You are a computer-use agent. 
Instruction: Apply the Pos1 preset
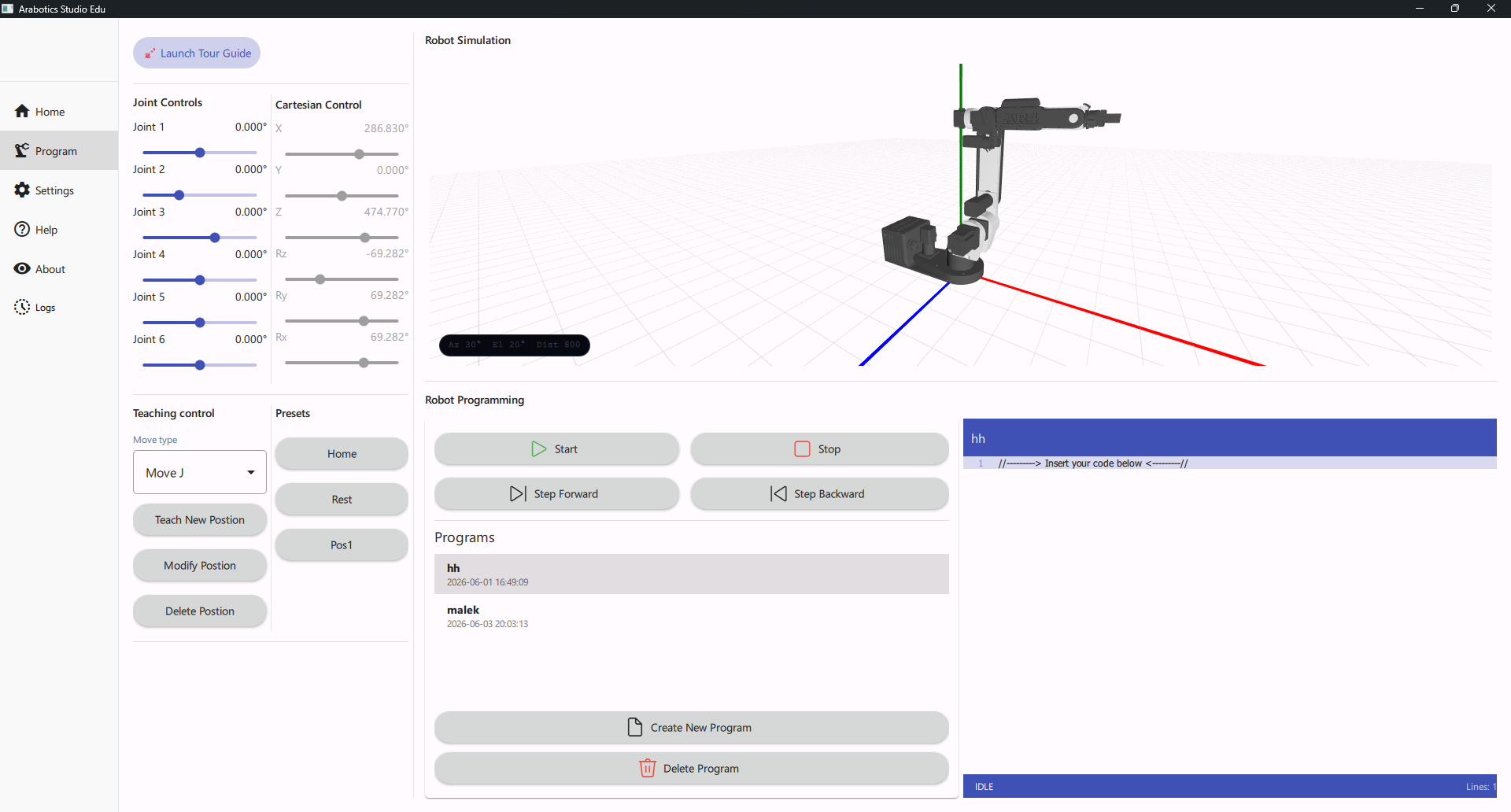pyautogui.click(x=342, y=544)
